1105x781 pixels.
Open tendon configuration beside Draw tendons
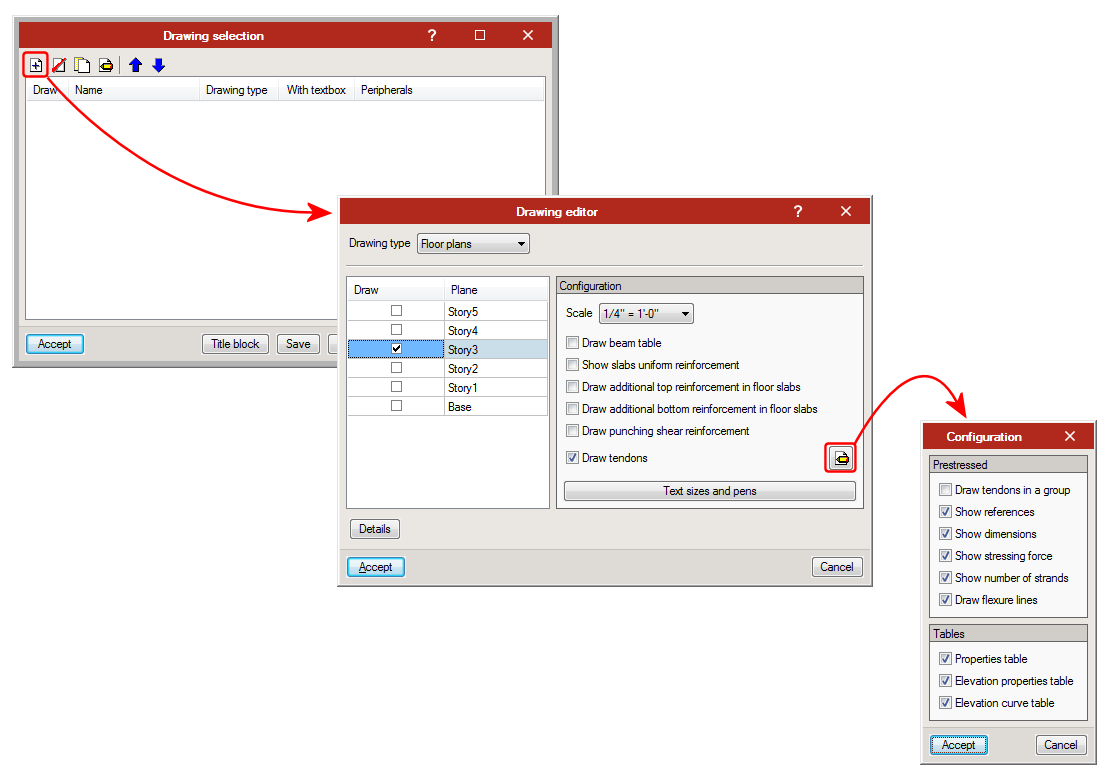[842, 458]
